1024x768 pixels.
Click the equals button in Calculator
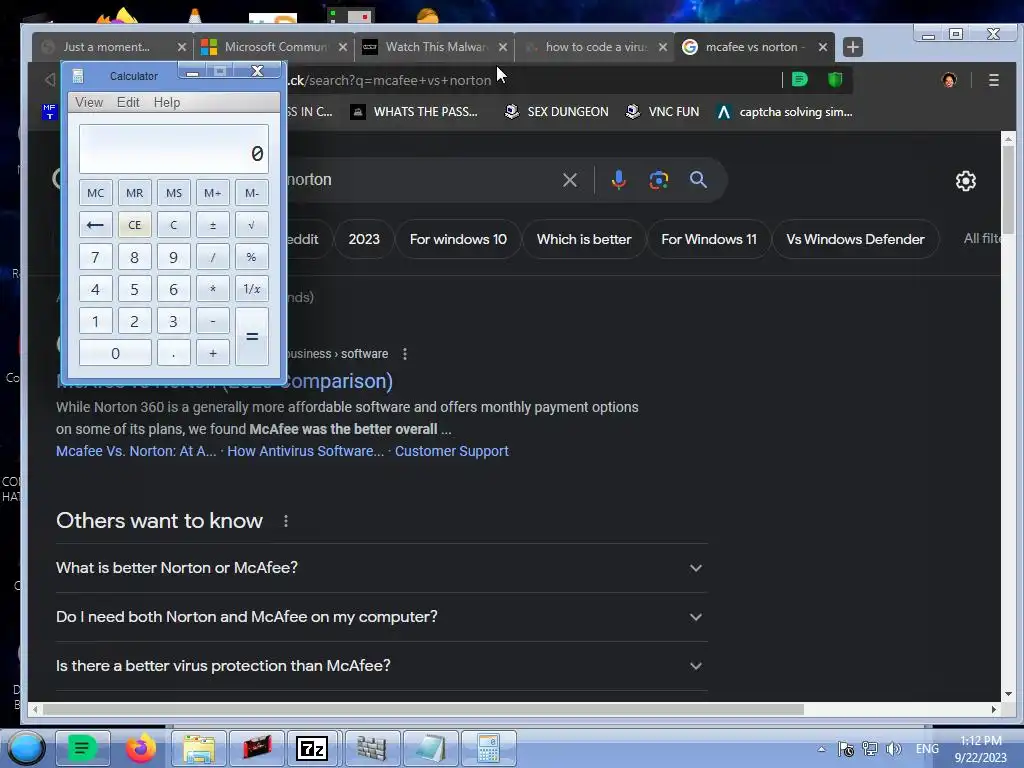pyautogui.click(x=251, y=336)
